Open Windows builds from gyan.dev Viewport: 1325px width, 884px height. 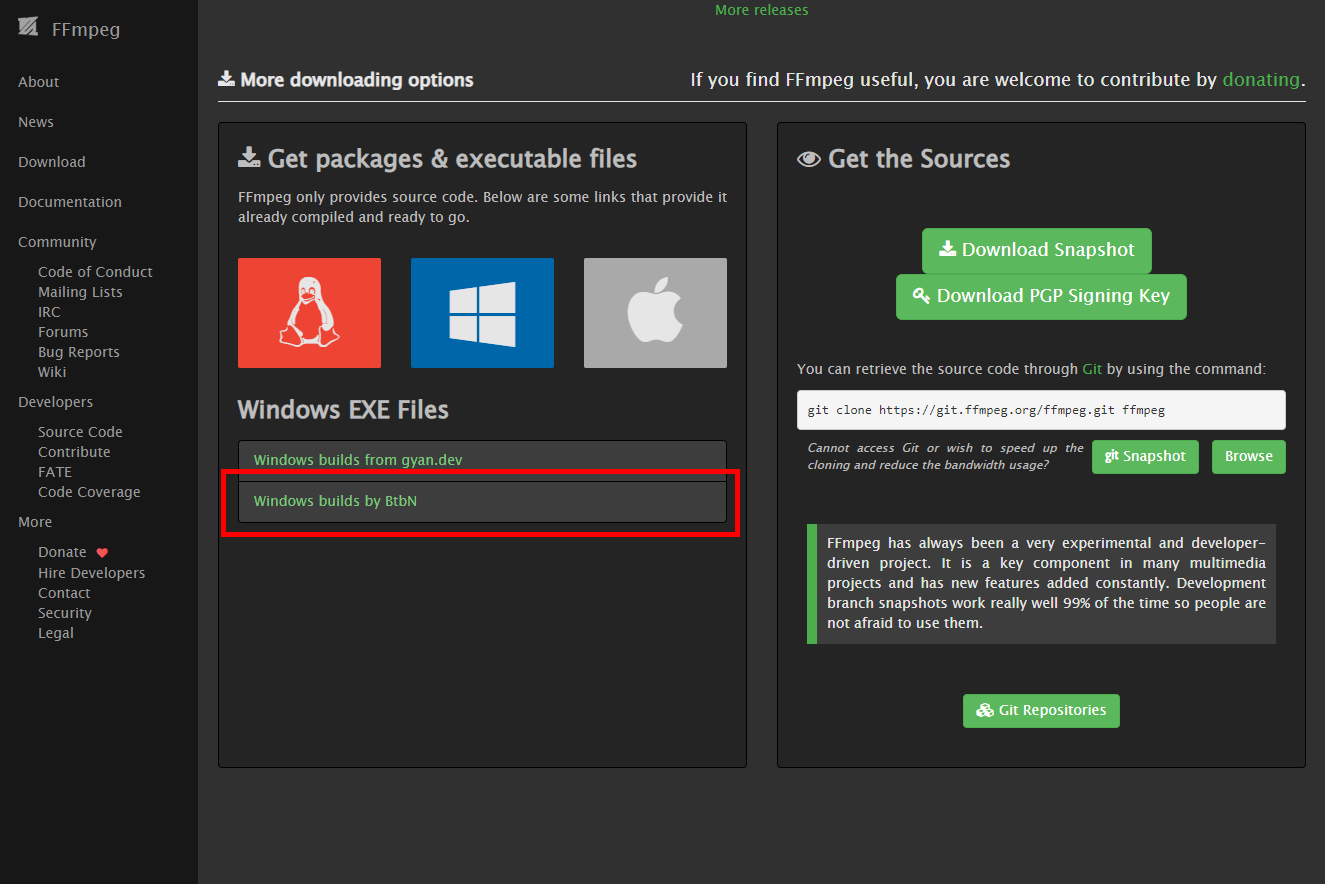click(482, 460)
